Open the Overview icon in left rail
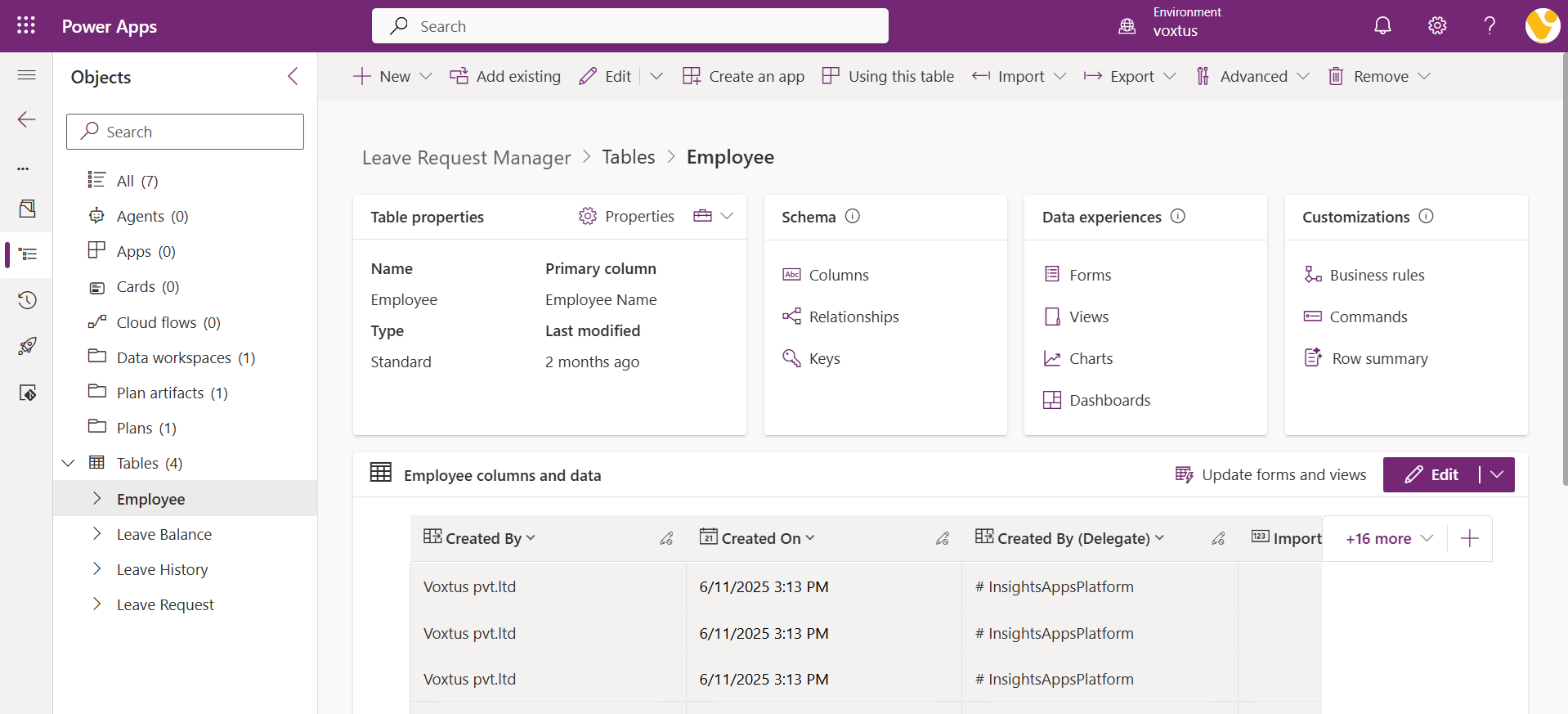This screenshot has height=714, width=1568. coord(27,209)
